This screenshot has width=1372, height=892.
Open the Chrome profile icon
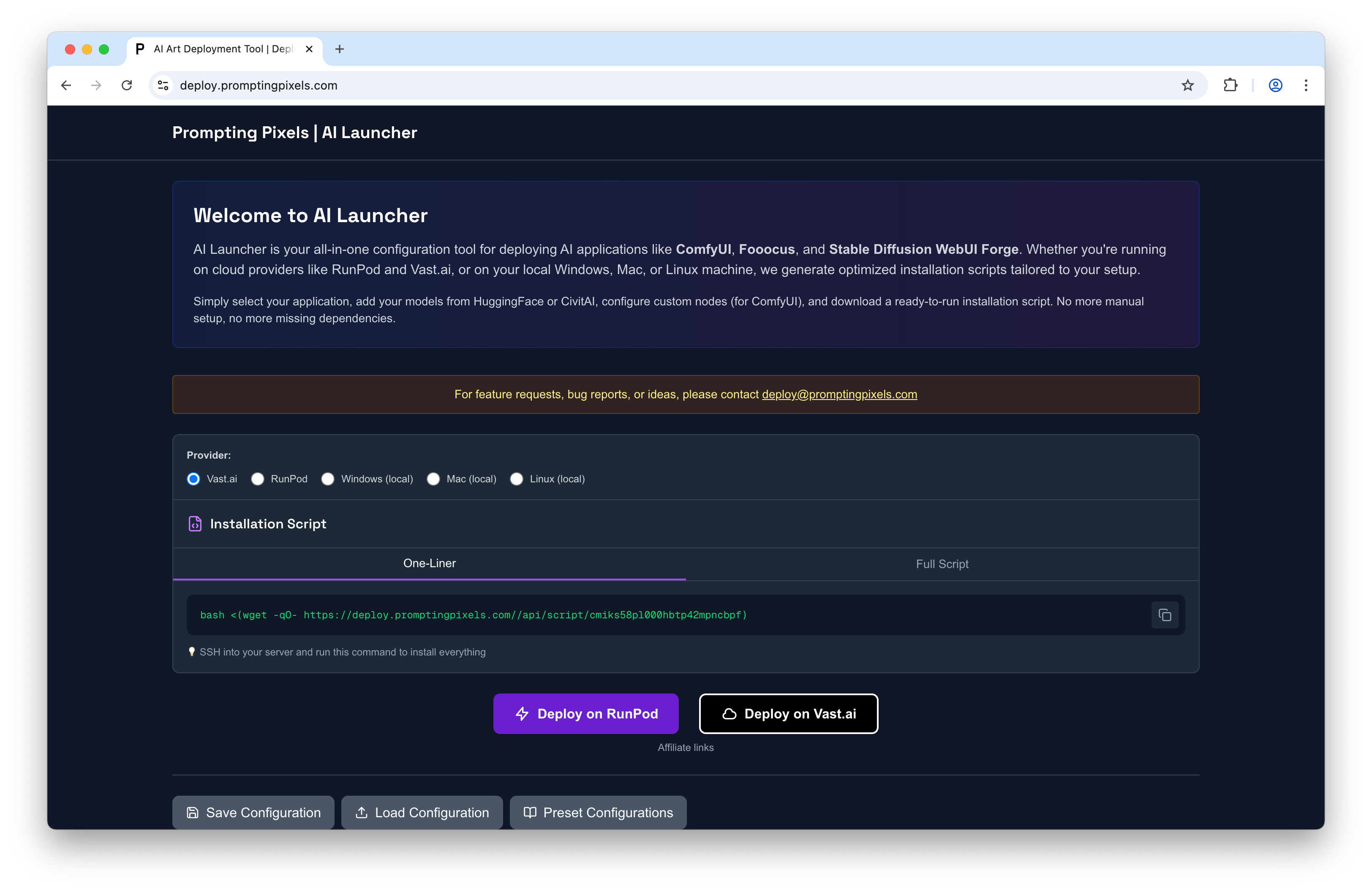click(x=1275, y=85)
